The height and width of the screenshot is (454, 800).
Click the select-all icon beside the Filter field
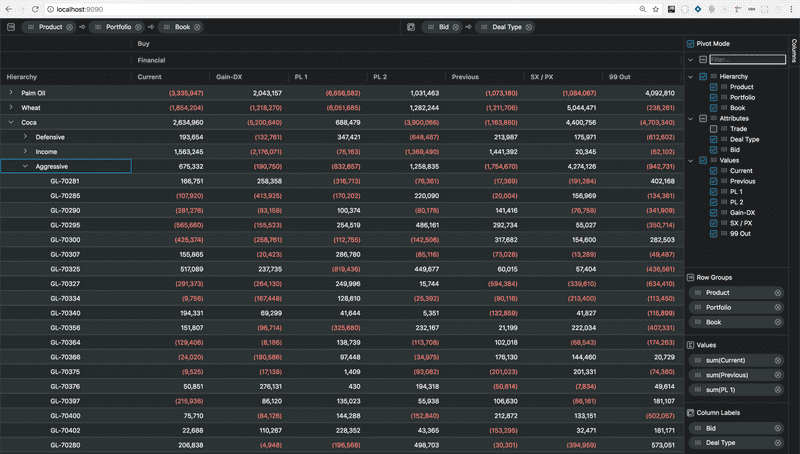coord(703,60)
